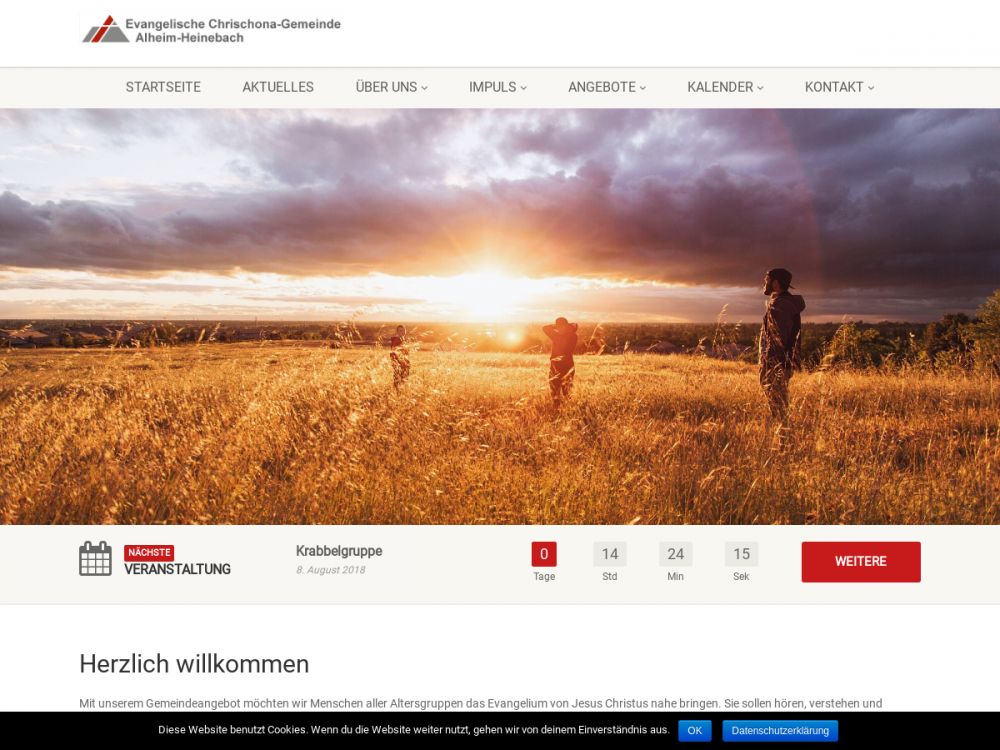
Task: Expand the Kalender dropdown menu
Action: [x=725, y=87]
